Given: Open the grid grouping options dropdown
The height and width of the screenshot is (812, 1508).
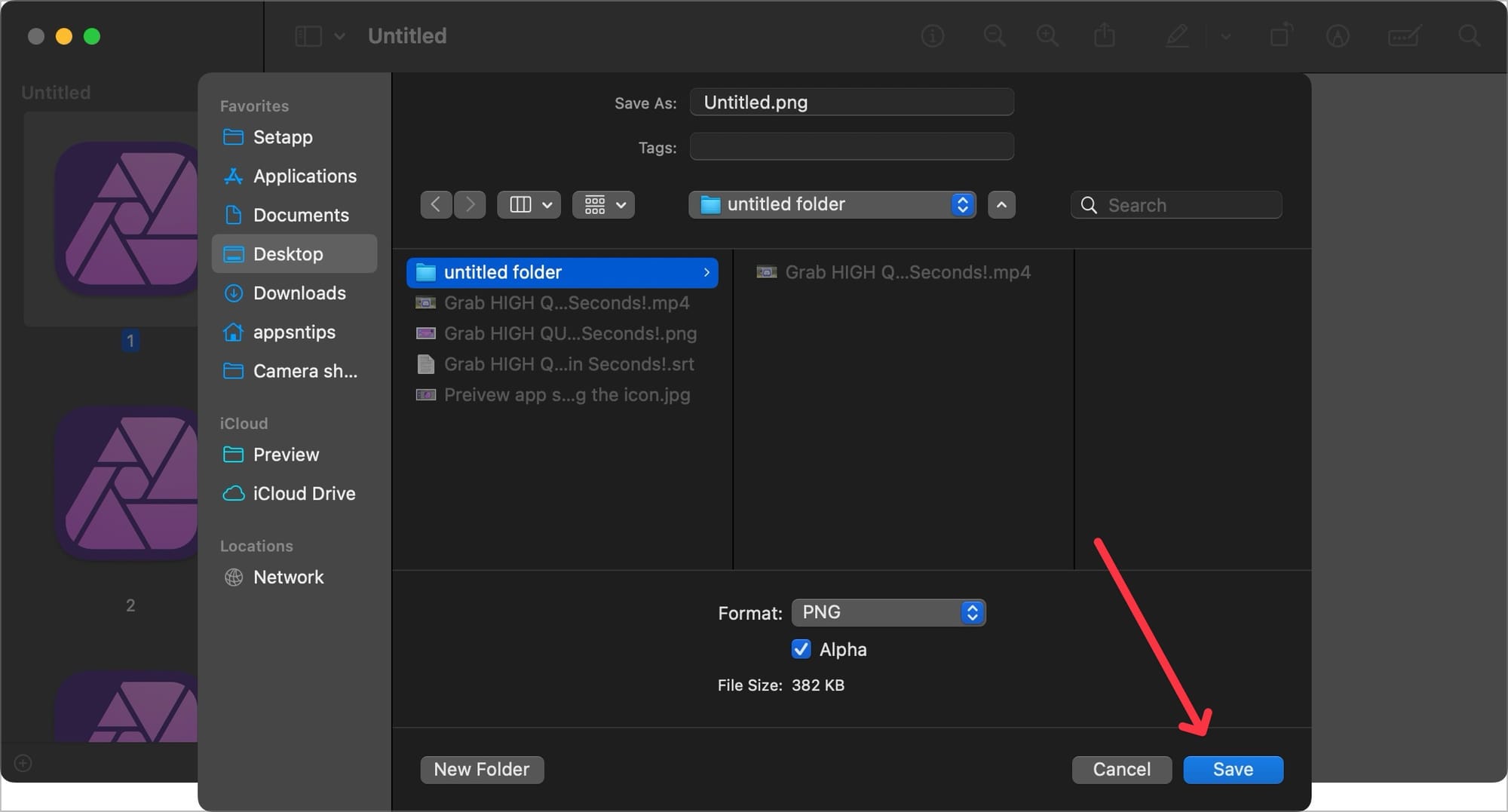Looking at the screenshot, I should click(x=603, y=204).
